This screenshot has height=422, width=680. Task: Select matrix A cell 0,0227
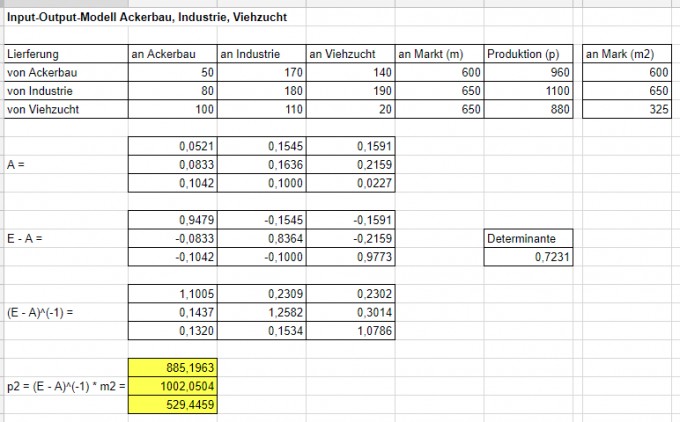(350, 183)
